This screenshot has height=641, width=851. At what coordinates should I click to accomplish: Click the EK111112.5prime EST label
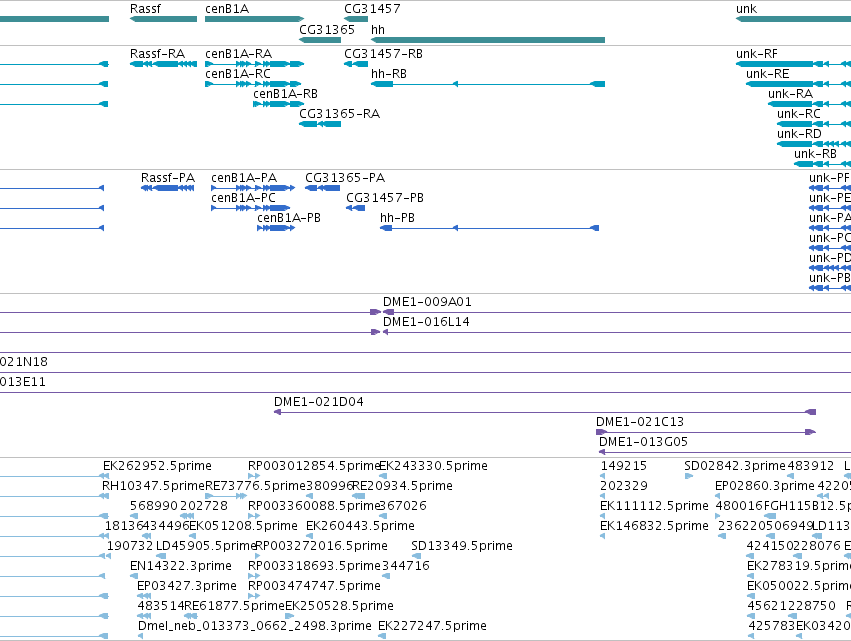(x=654, y=506)
